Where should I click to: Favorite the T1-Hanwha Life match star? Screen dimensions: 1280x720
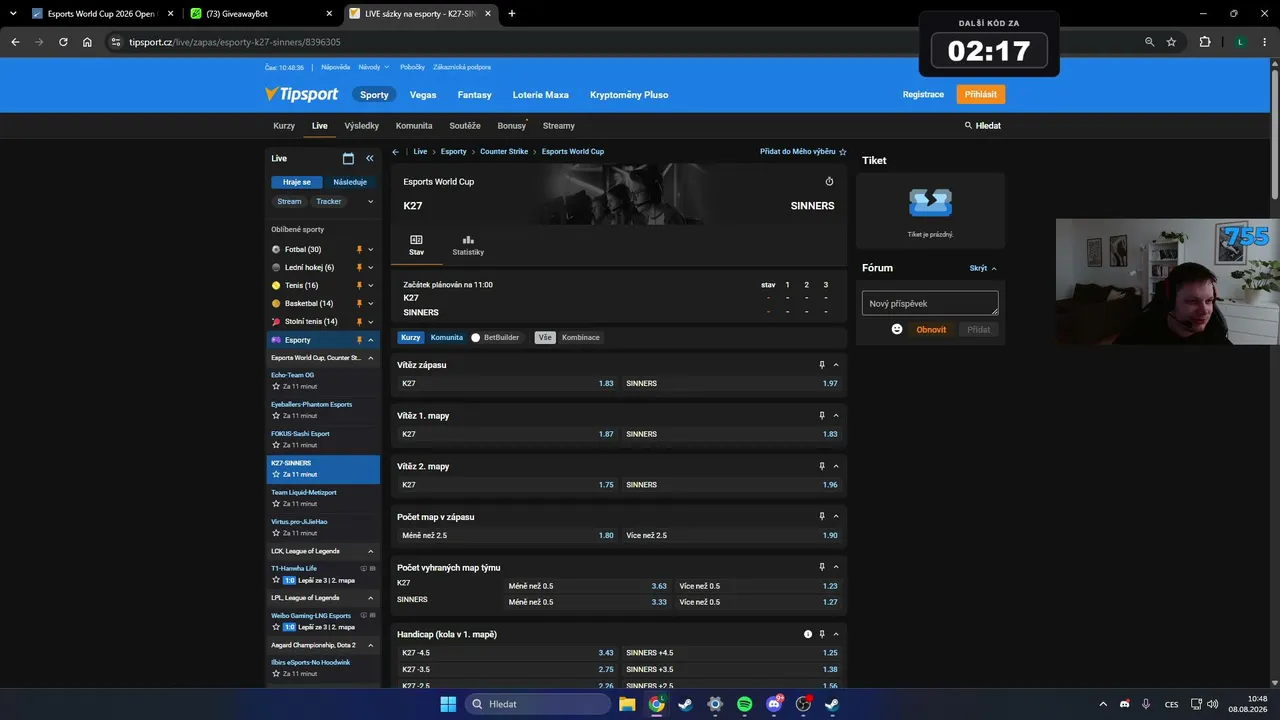click(x=276, y=580)
